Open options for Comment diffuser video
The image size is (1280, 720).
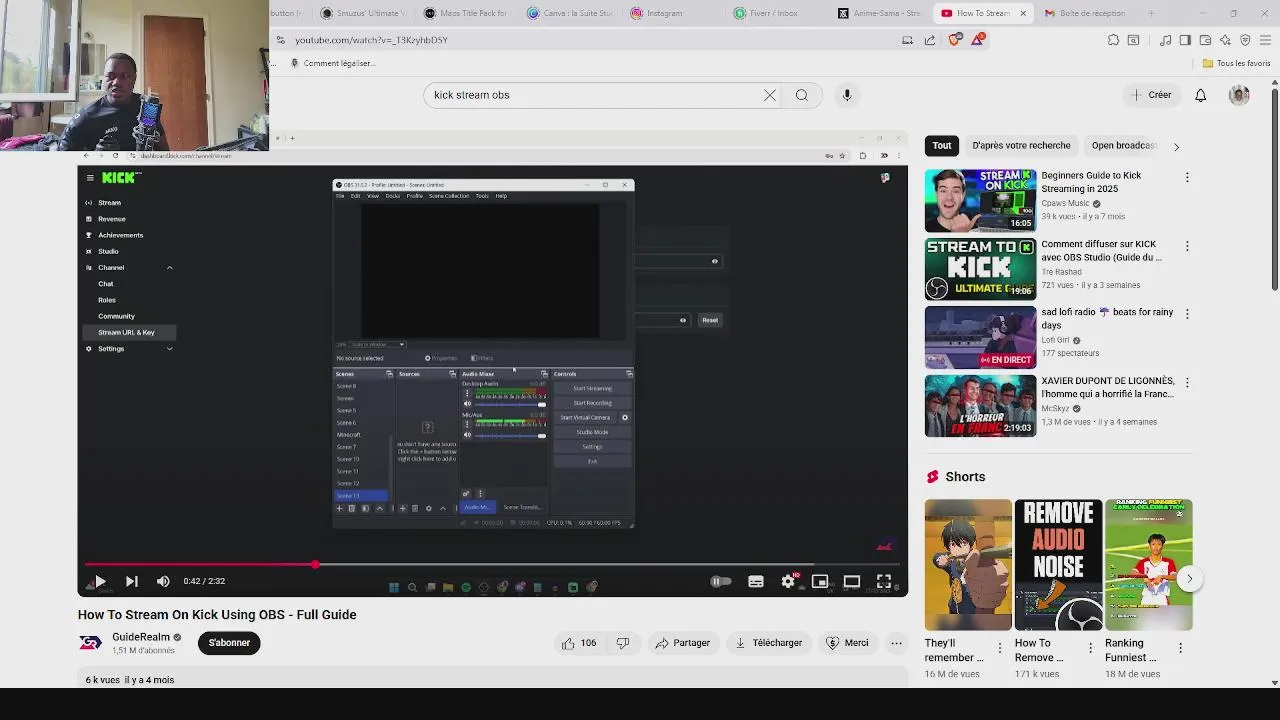point(1187,246)
